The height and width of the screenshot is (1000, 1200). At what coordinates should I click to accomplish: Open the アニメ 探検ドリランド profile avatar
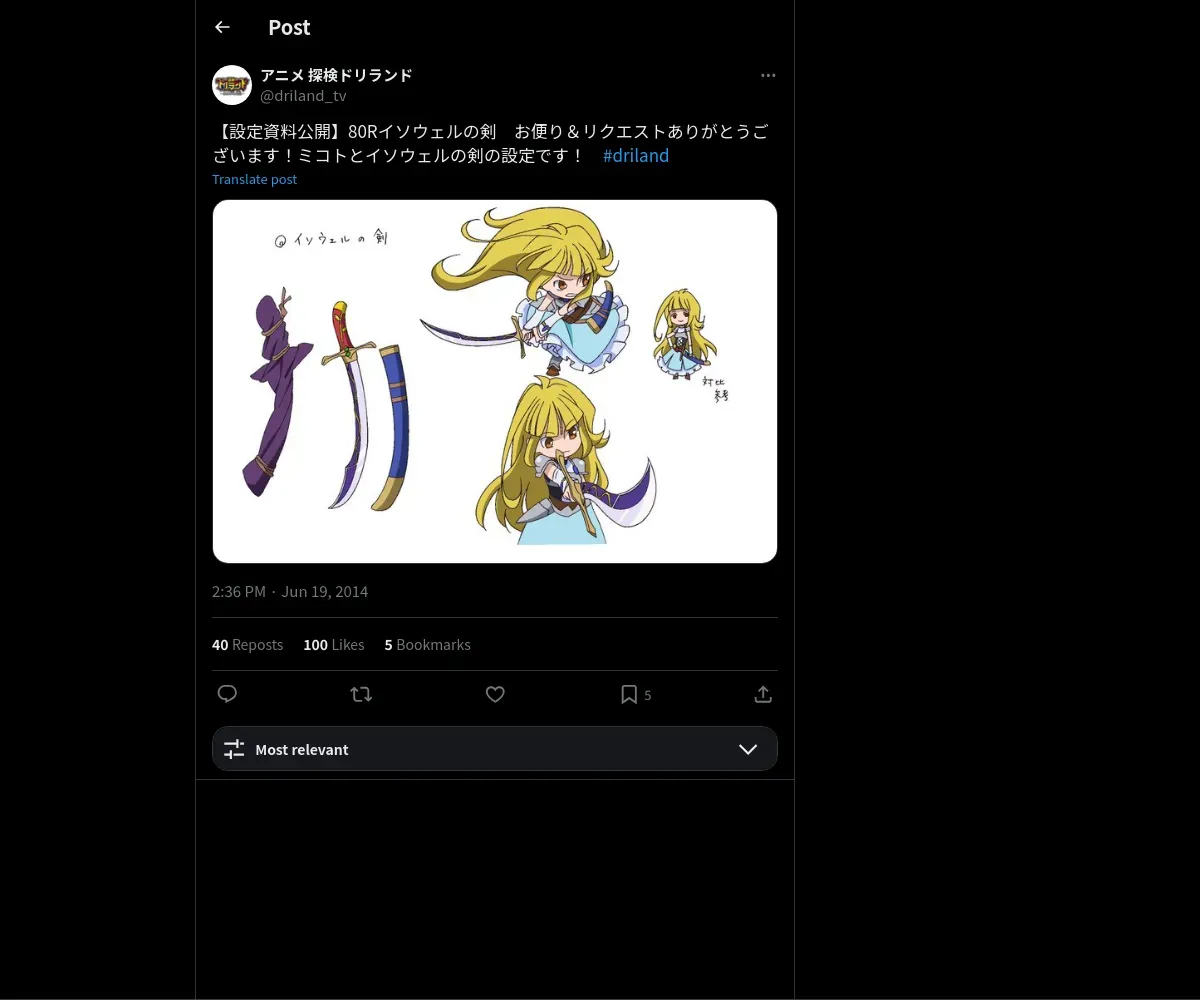(232, 85)
